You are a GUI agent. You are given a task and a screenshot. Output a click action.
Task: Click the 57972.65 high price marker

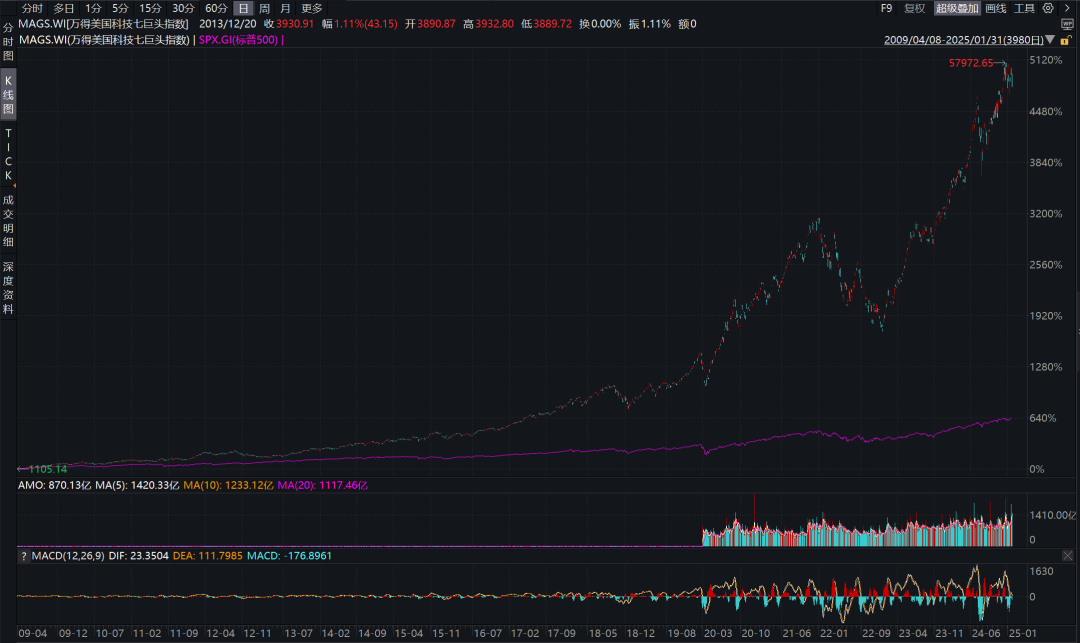[971, 63]
